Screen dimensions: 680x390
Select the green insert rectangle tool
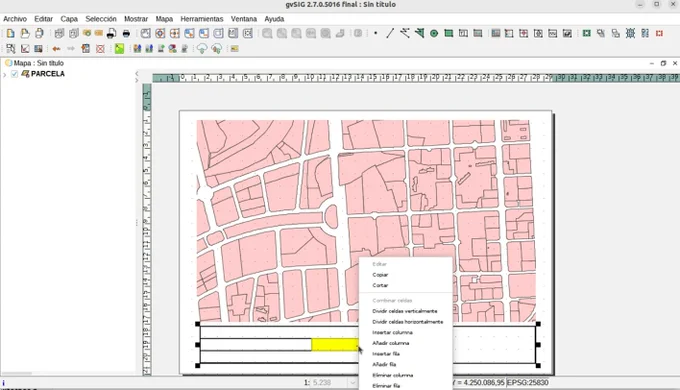(x=448, y=33)
